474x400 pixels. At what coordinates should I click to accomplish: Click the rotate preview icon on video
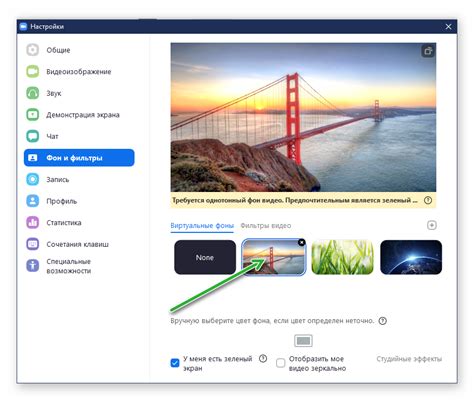(x=428, y=51)
